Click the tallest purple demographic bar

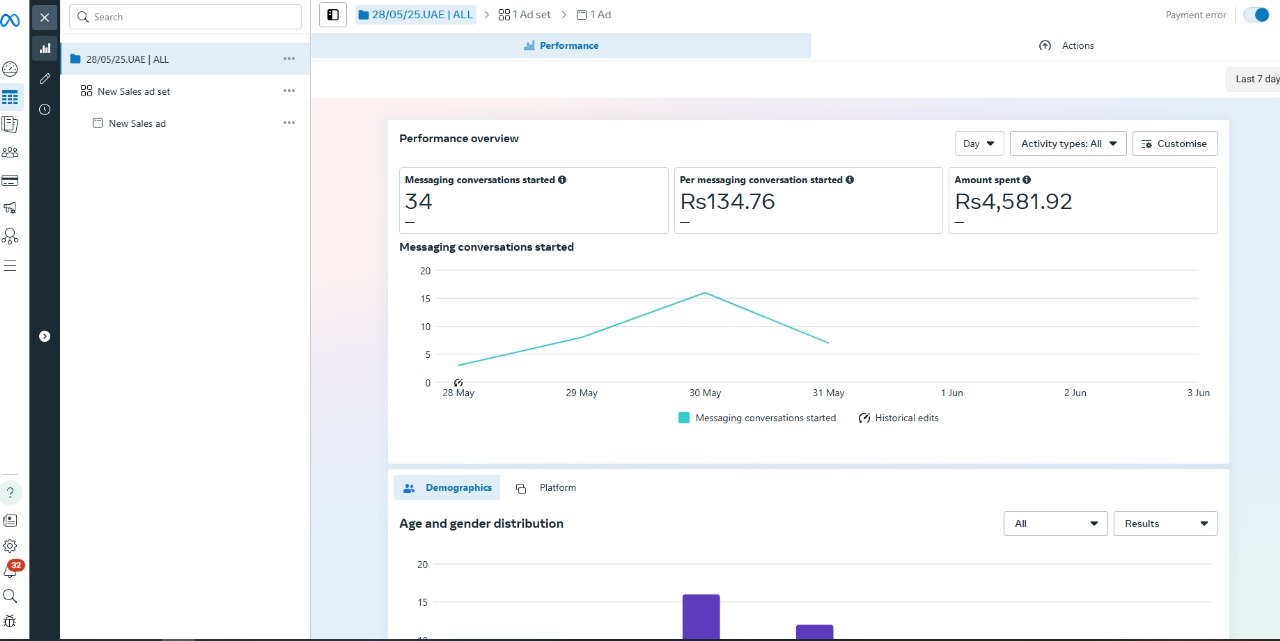point(701,617)
